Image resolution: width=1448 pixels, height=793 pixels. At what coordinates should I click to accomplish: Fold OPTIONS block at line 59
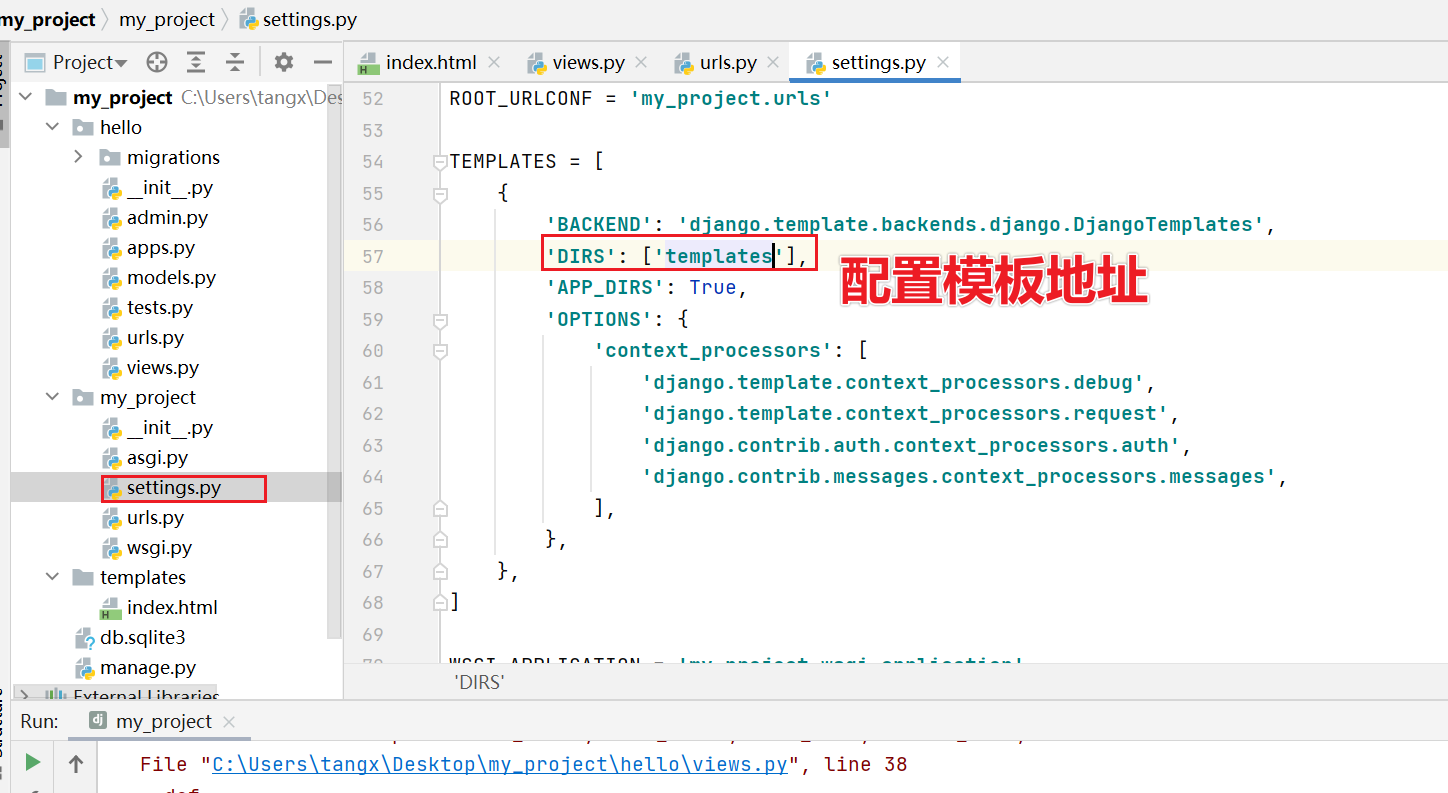(x=439, y=319)
